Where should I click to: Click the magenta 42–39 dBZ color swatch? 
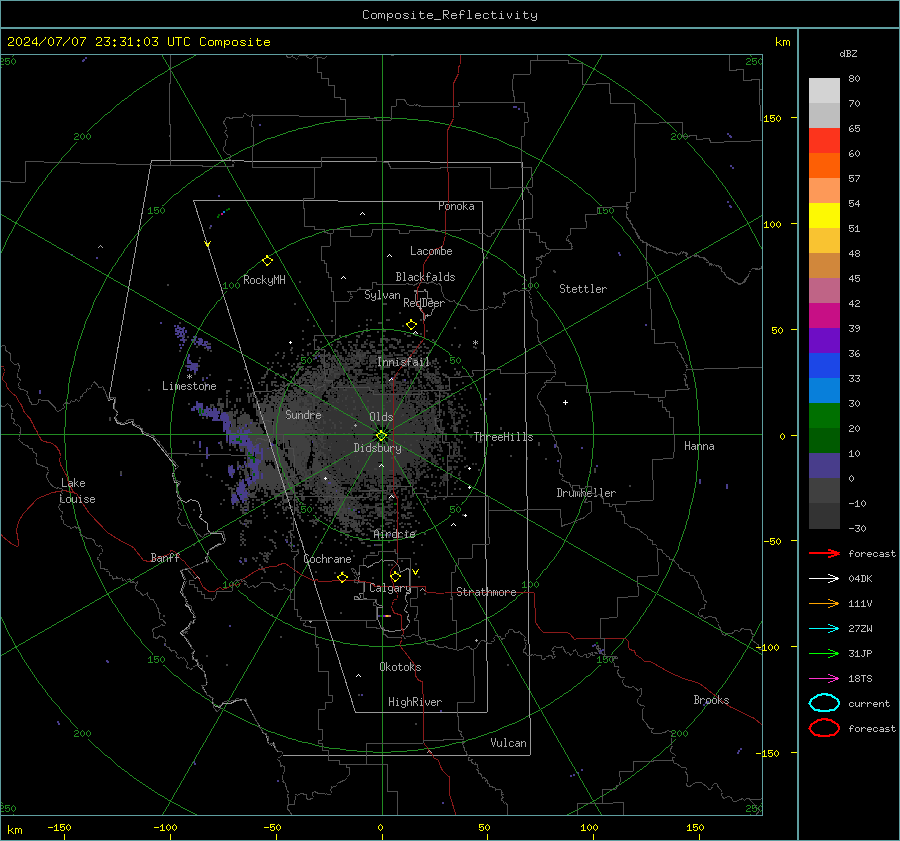tap(824, 316)
